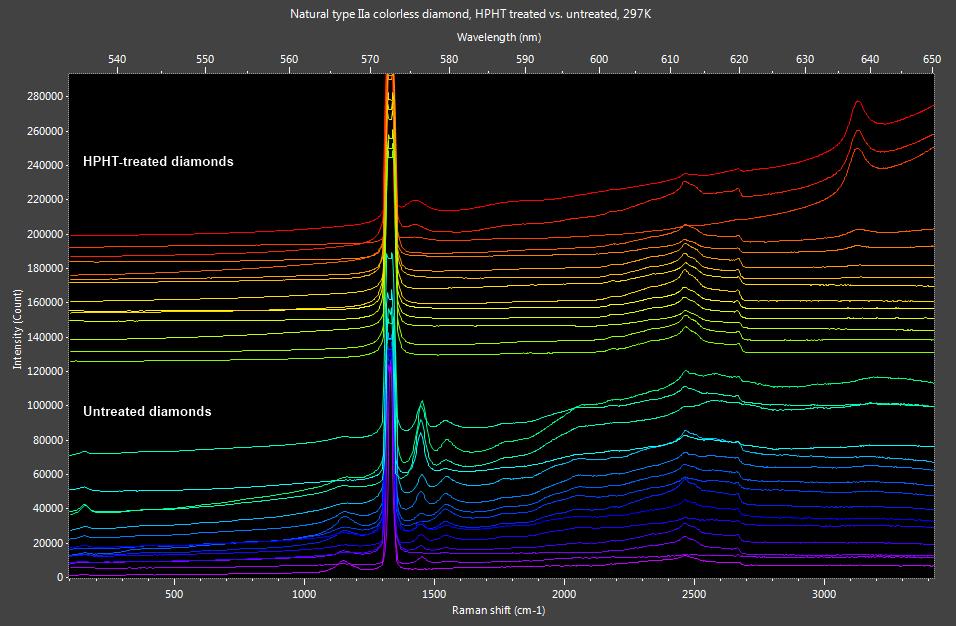The width and height of the screenshot is (956, 626).
Task: Click the 40000 intensity tick label
Action: click(48, 508)
